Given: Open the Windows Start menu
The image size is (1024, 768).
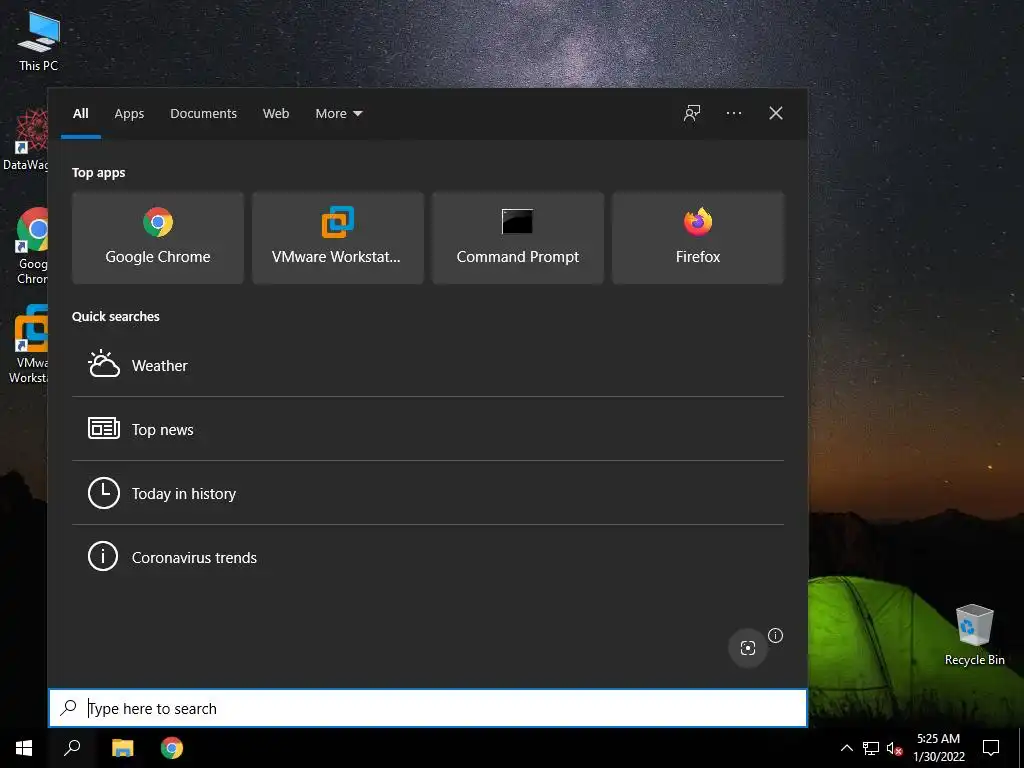Looking at the screenshot, I should [24, 748].
